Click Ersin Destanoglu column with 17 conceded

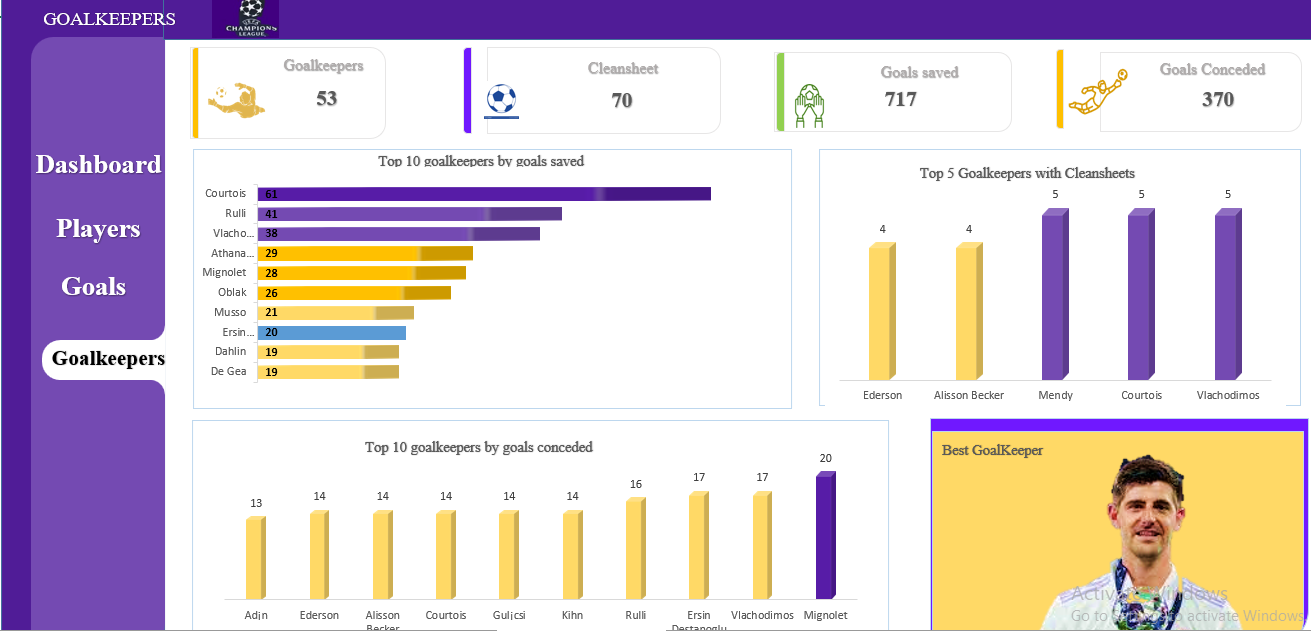(x=699, y=546)
